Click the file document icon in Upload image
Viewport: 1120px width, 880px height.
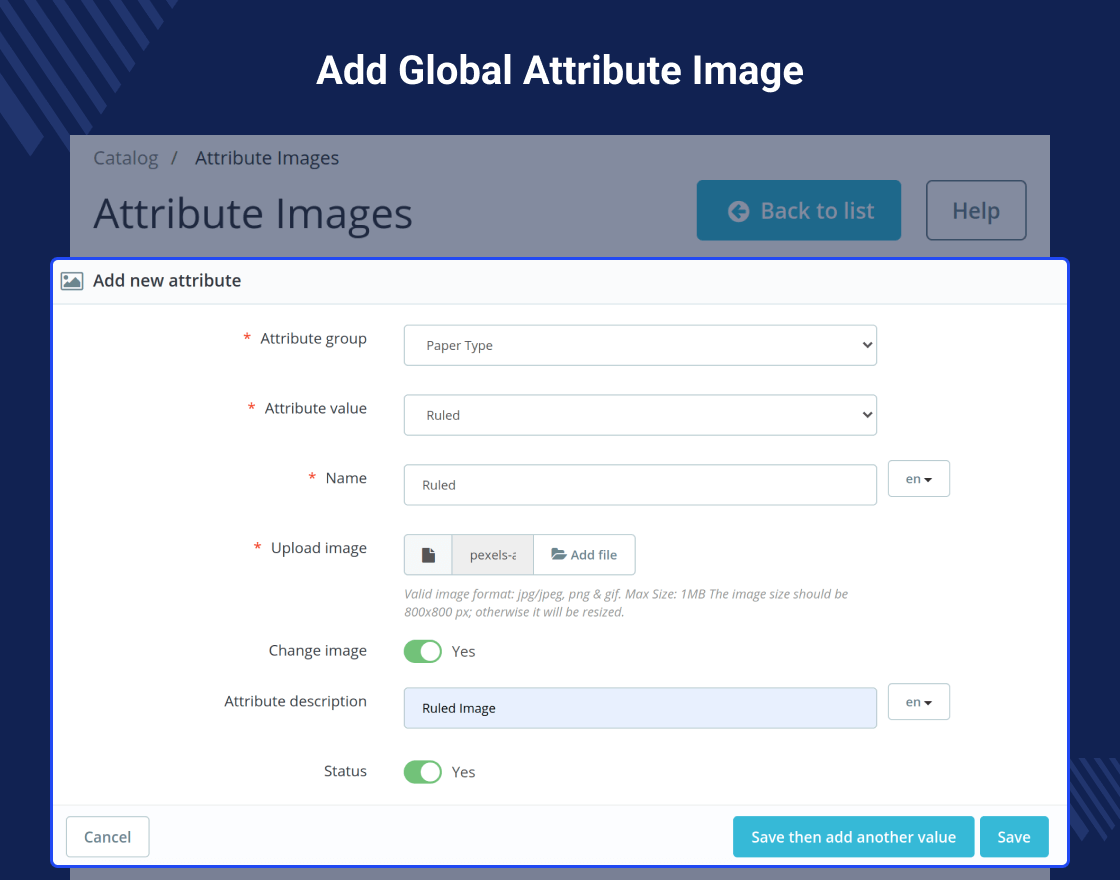[428, 555]
